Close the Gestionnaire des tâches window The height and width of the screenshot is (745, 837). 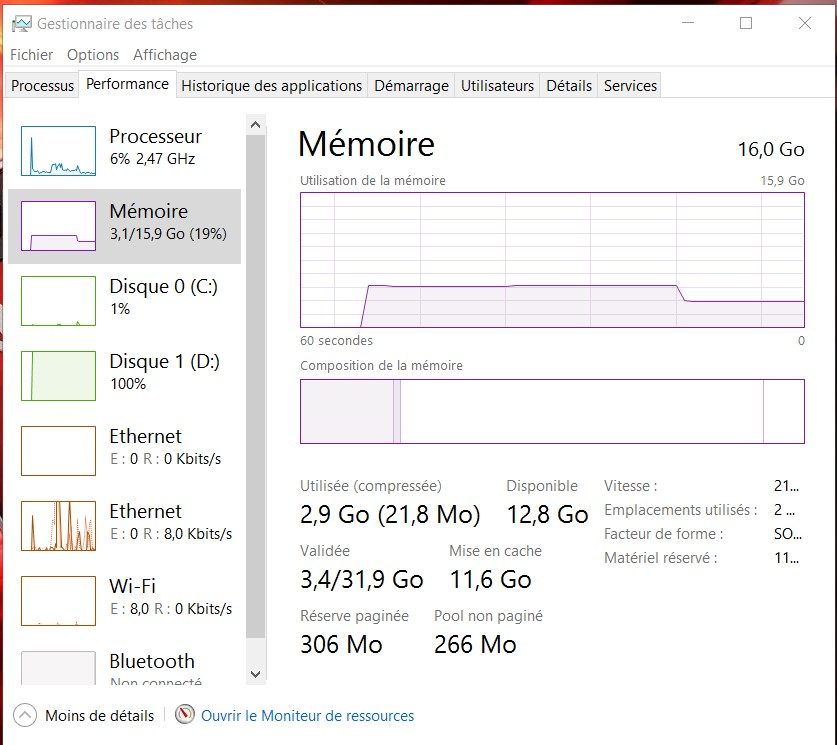[804, 23]
